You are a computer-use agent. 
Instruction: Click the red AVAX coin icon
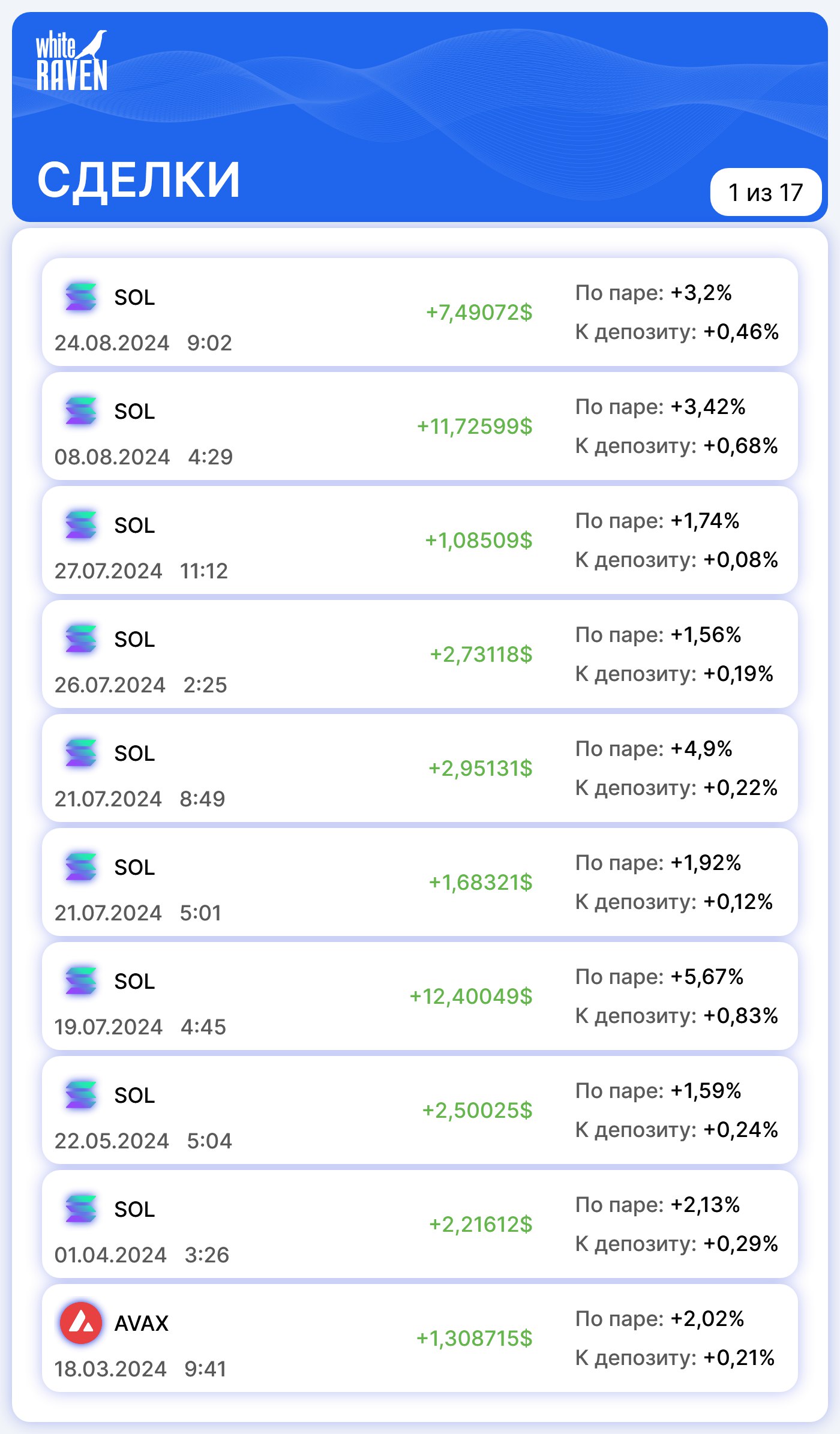pos(81,1322)
